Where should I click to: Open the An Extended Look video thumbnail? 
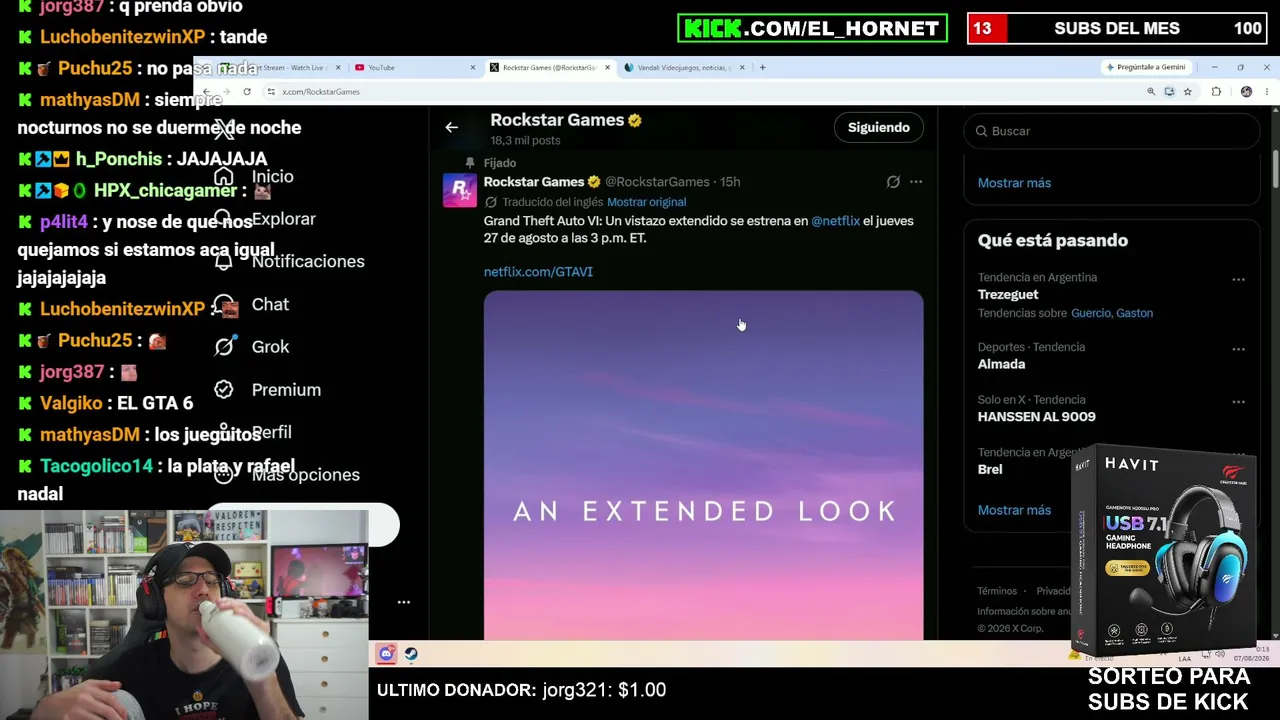(x=703, y=465)
